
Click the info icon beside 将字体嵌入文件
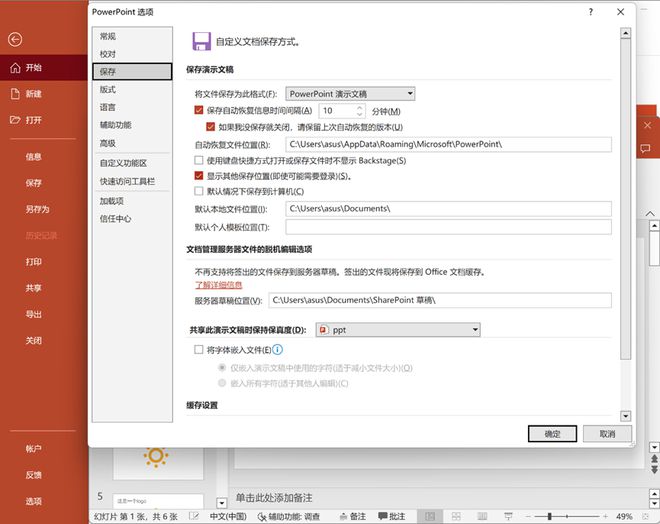coord(278,350)
